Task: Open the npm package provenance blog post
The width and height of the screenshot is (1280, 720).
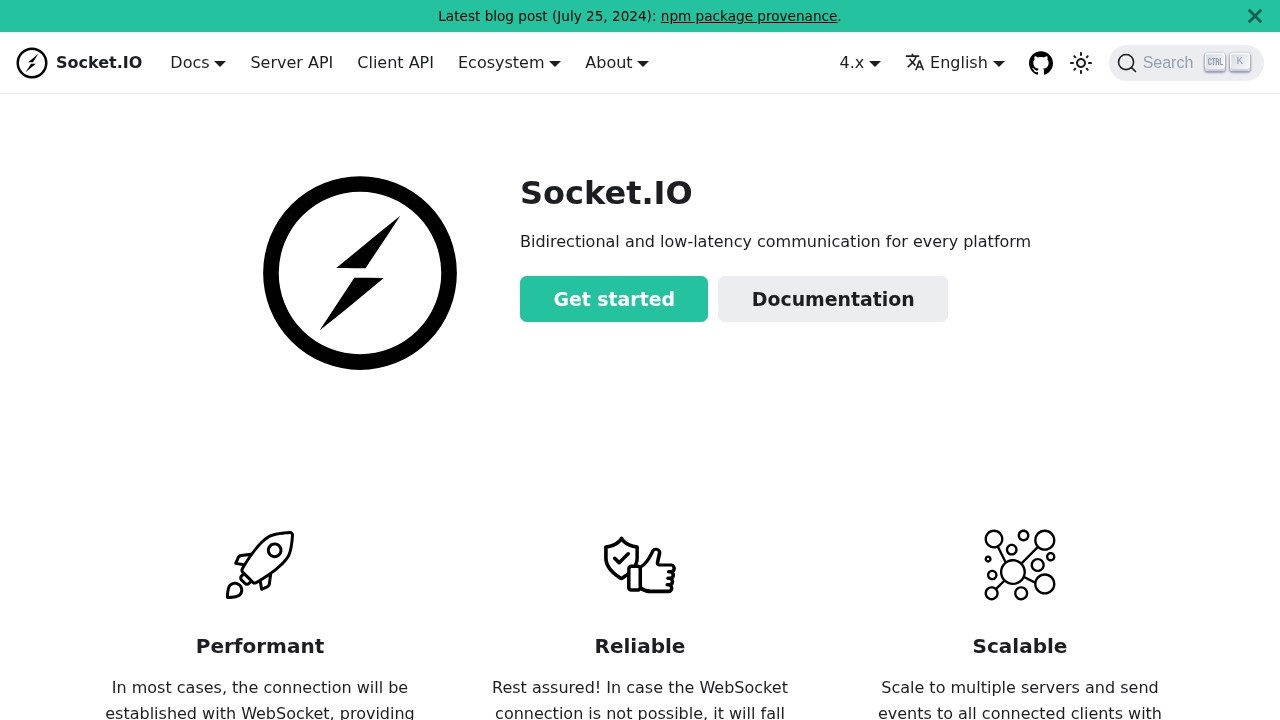Action: [x=748, y=16]
